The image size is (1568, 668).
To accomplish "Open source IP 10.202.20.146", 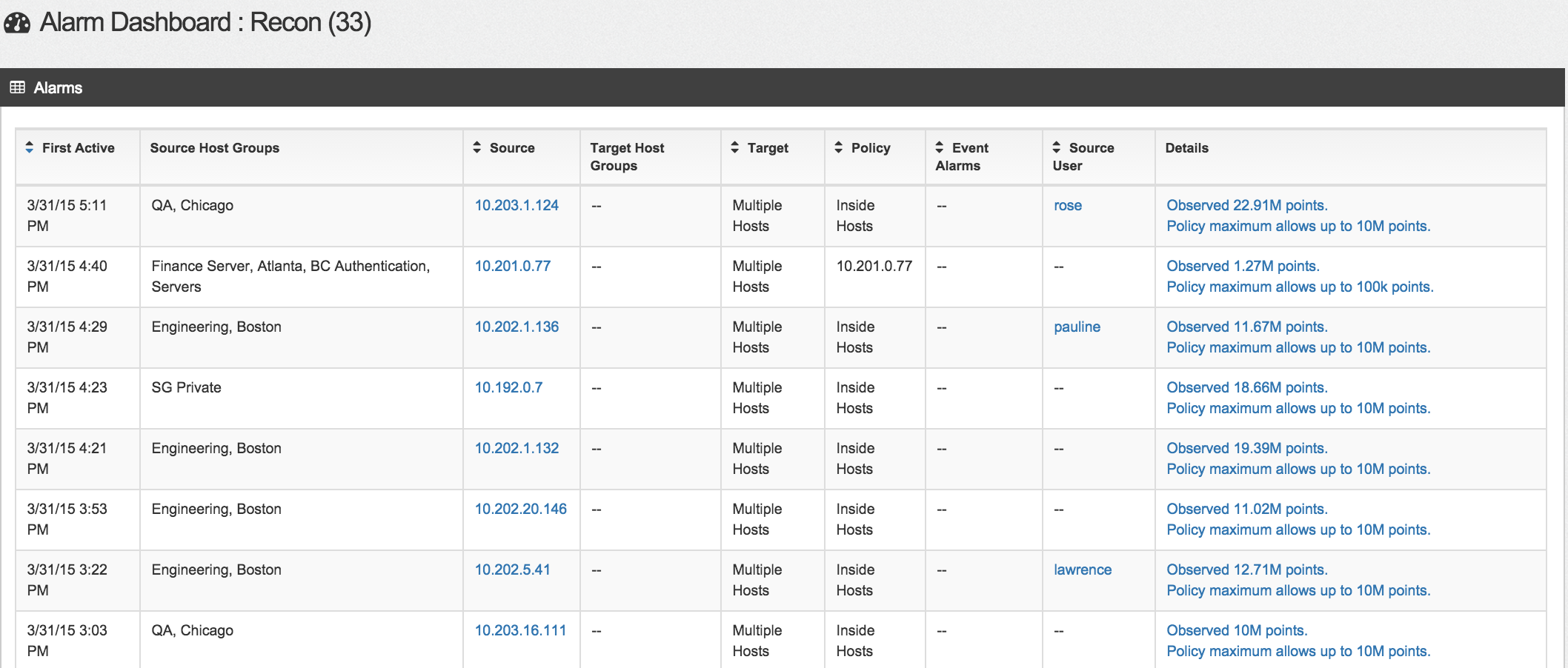I will point(520,509).
